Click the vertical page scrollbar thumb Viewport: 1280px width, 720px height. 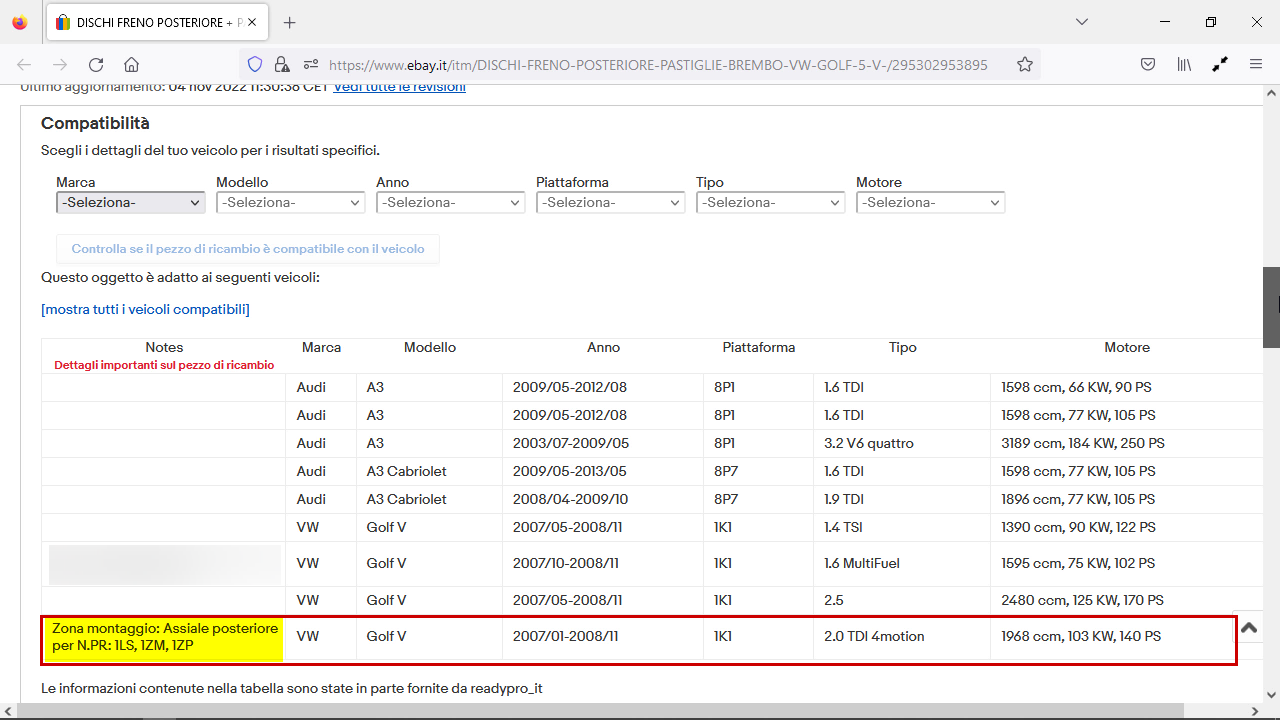click(1271, 307)
